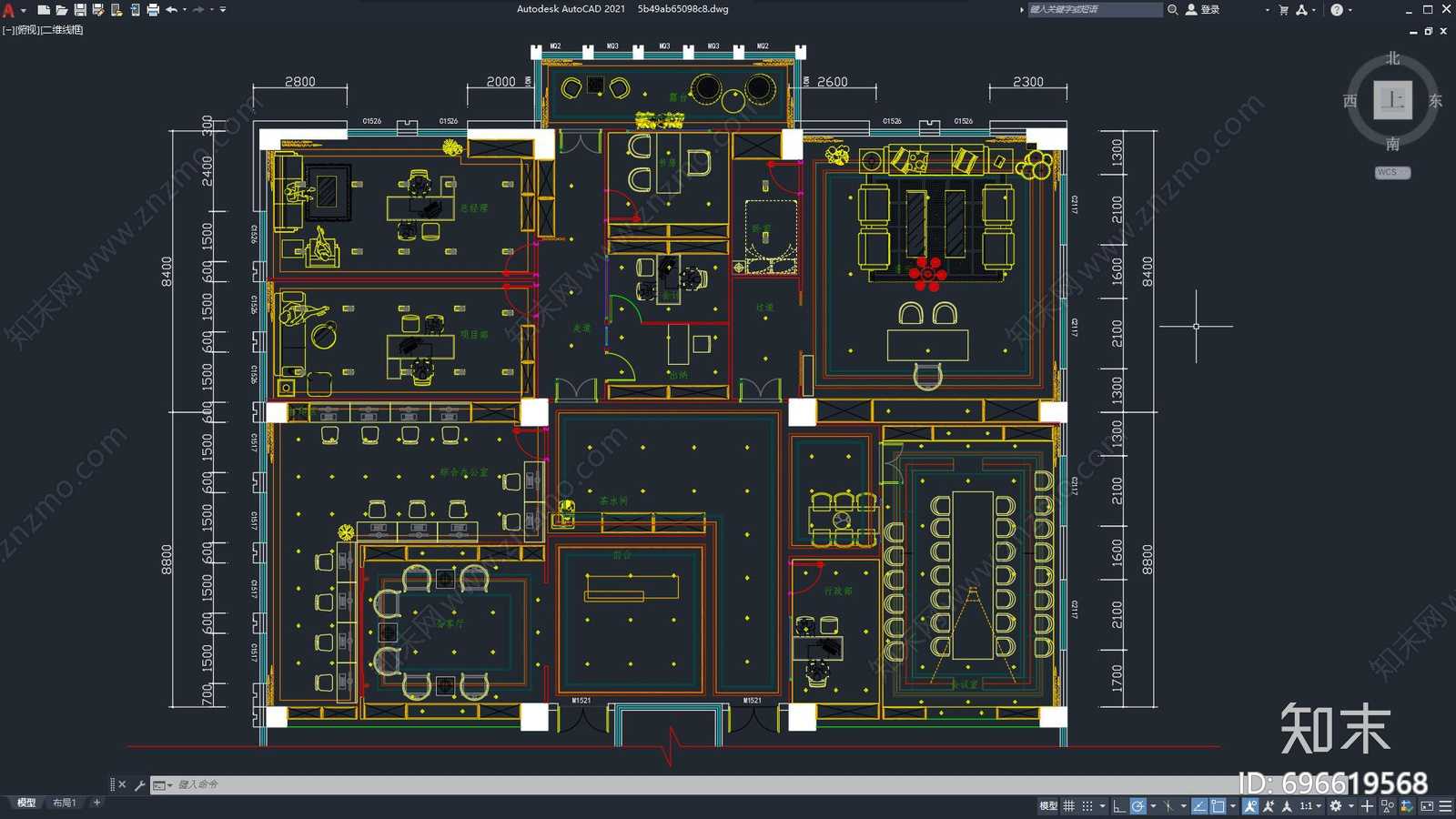The width and height of the screenshot is (1456, 819).
Task: Click the Open file folder icon
Action: (x=61, y=10)
